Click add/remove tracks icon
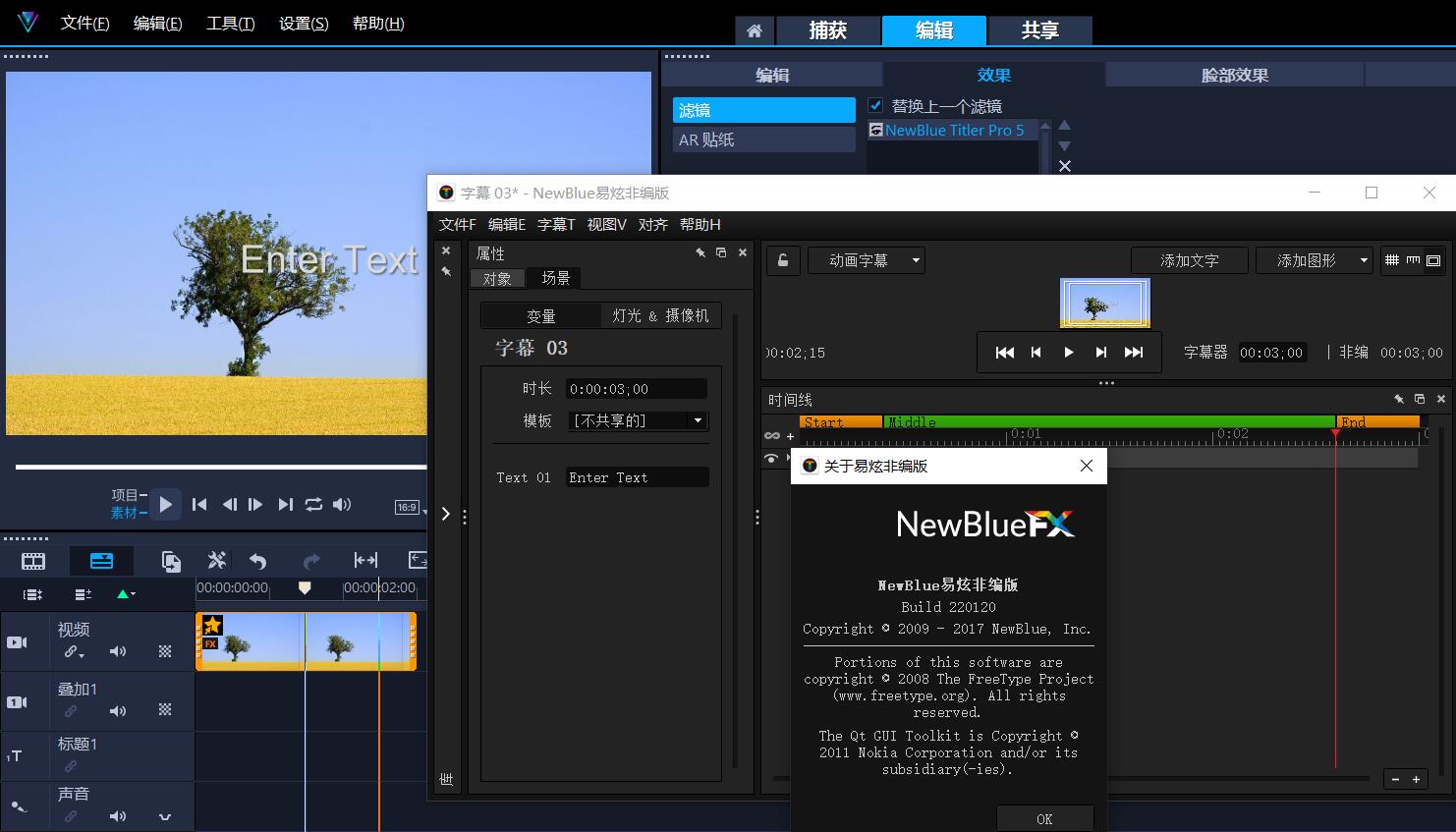The height and width of the screenshot is (832, 1456). pos(84,594)
